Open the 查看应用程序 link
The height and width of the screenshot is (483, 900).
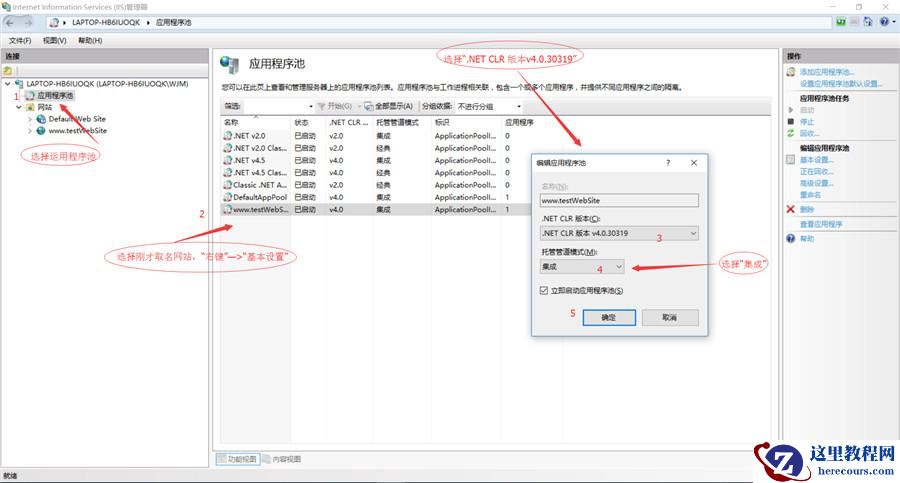(821, 224)
